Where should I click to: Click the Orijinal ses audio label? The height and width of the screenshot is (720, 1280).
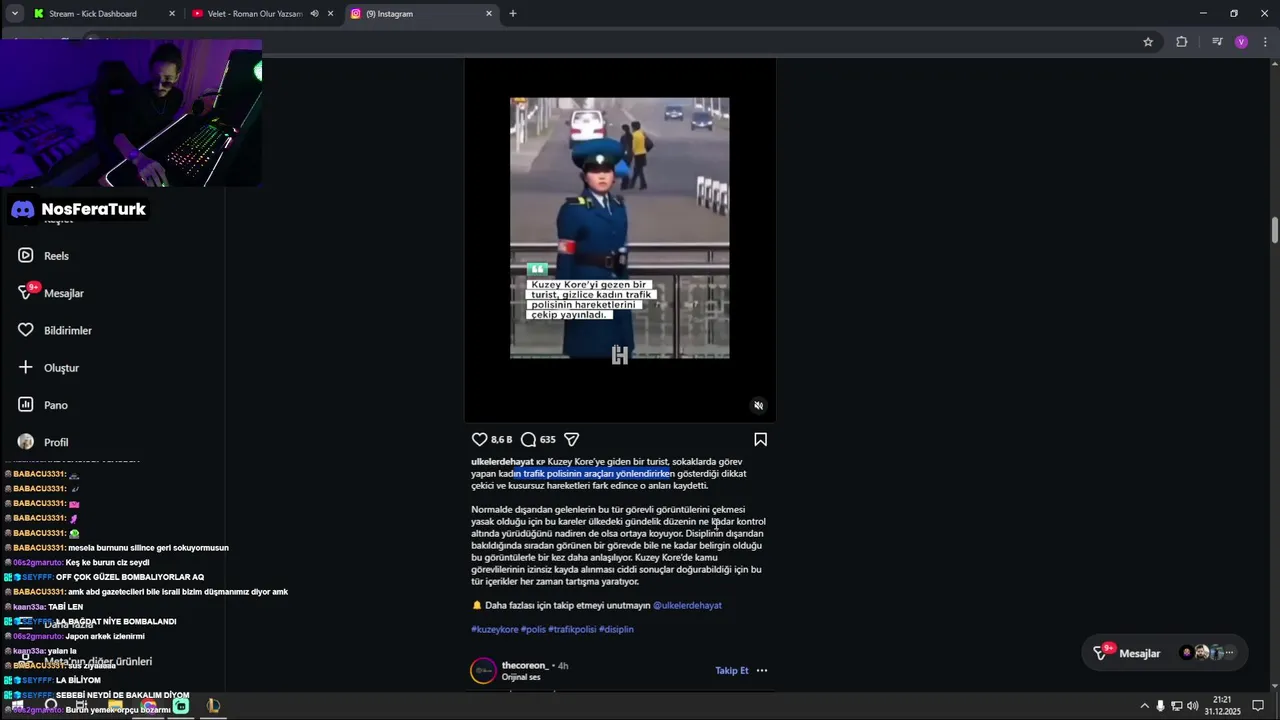(521, 678)
